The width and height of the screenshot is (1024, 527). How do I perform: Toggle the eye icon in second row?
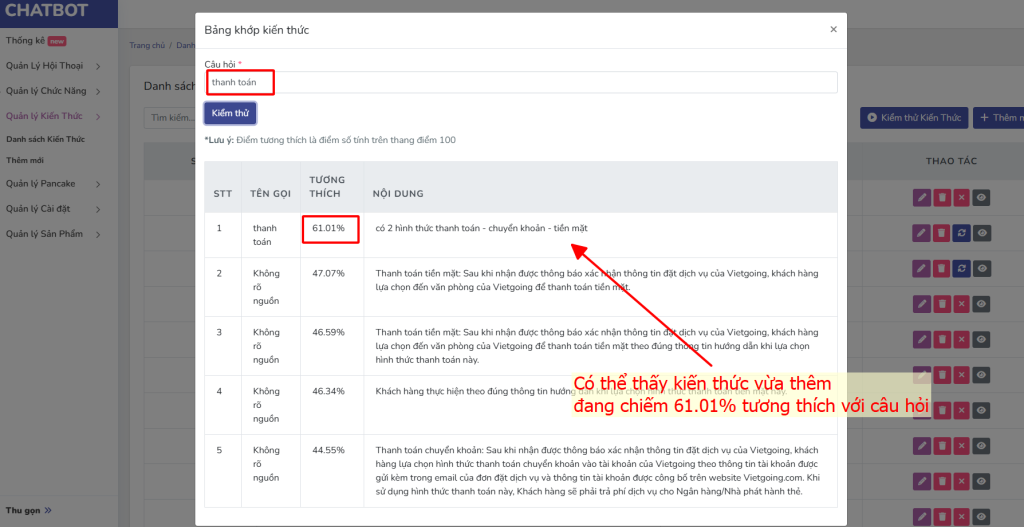pyautogui.click(x=982, y=233)
